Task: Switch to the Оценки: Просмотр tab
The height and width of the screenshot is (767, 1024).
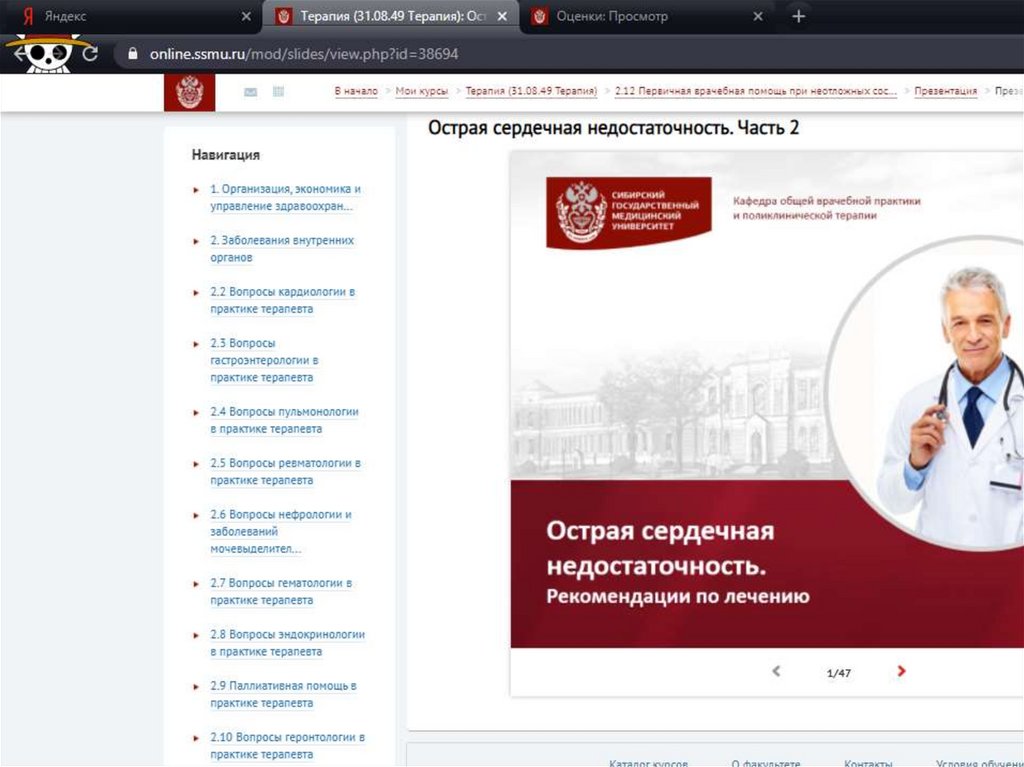Action: pos(647,16)
